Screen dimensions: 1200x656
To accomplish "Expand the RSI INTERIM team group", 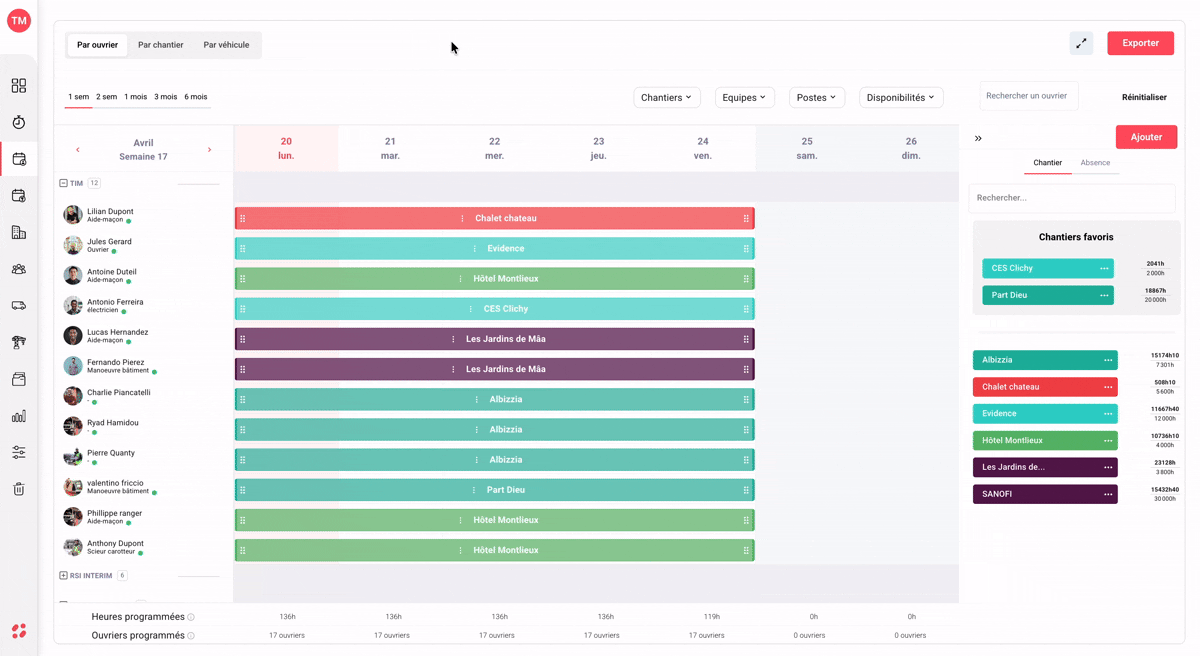I will [x=63, y=576].
